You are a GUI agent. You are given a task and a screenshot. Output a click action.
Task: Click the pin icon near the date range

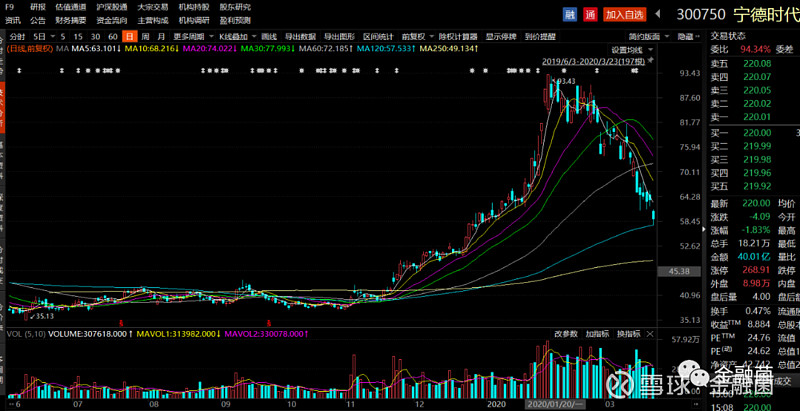[x=651, y=61]
